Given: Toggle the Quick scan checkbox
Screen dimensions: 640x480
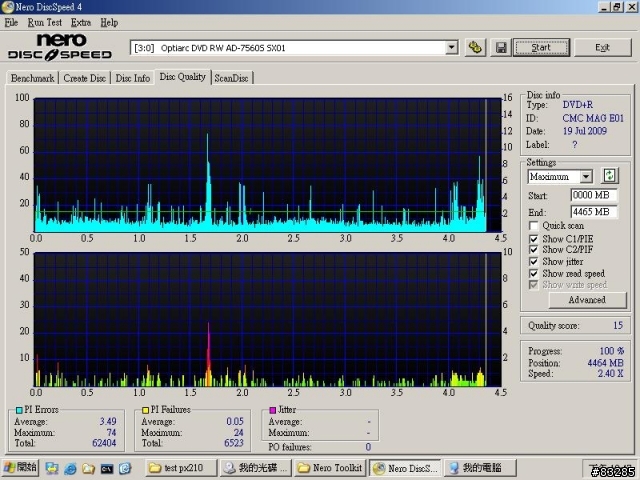Looking at the screenshot, I should [533, 226].
